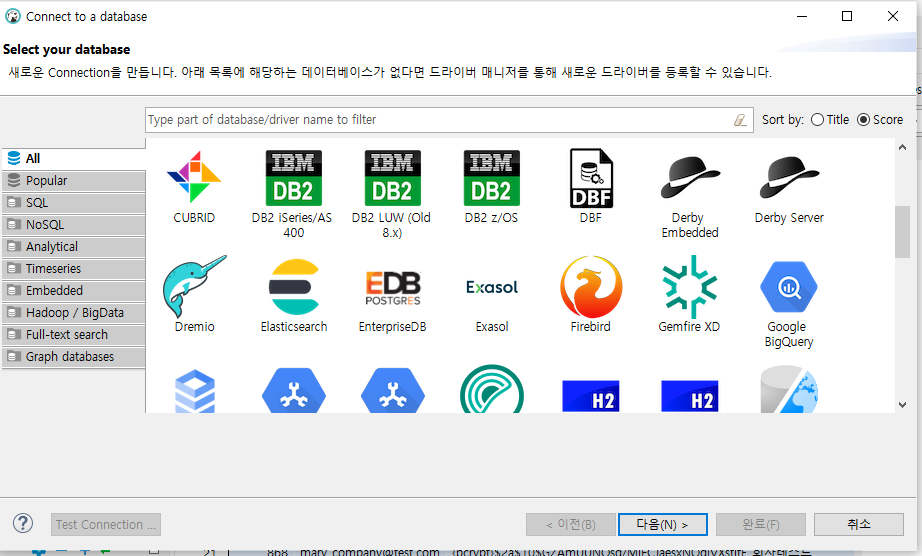Click the 다음(N) next button
Screen dimensions: 922x556
click(663, 524)
